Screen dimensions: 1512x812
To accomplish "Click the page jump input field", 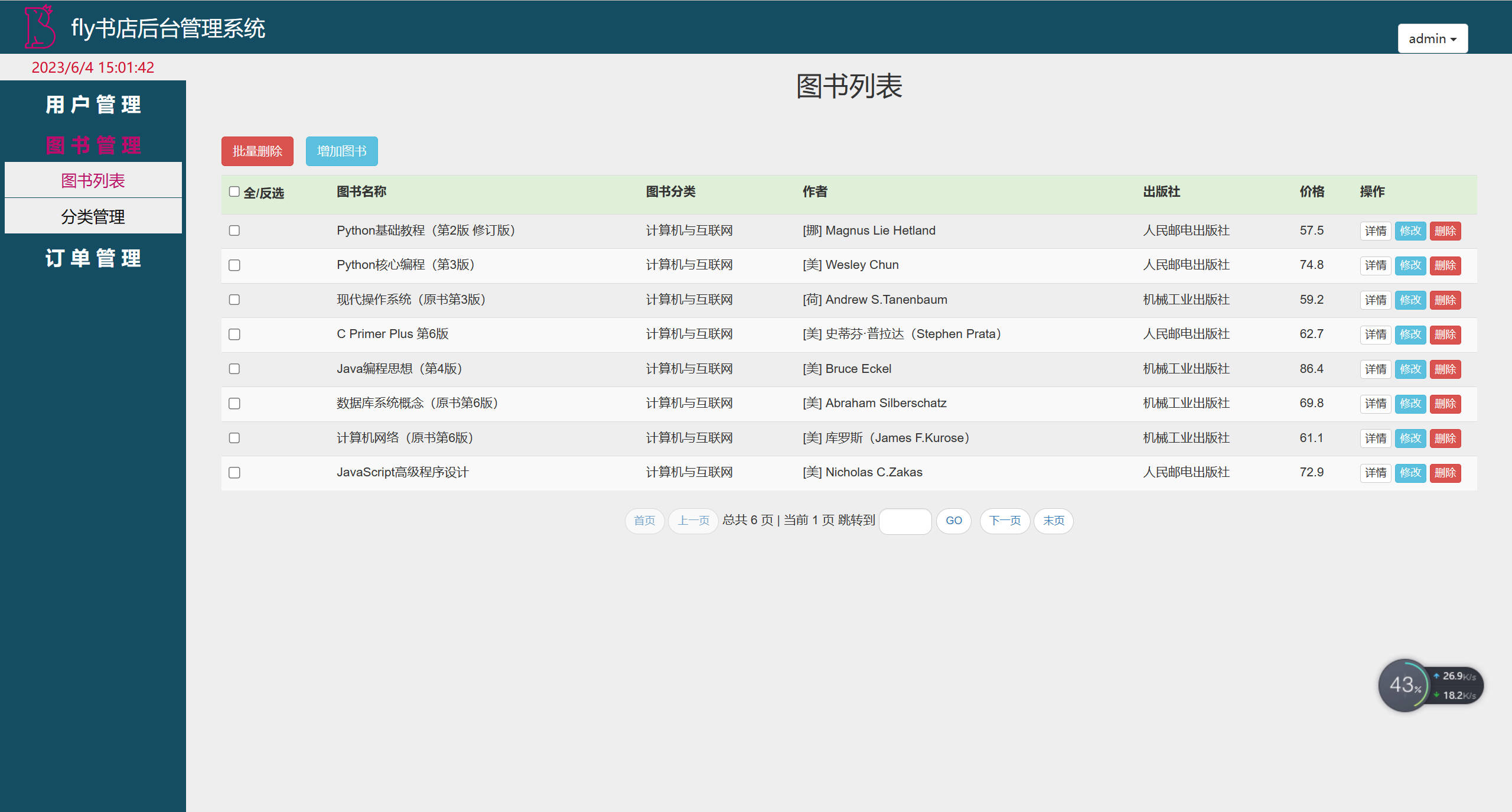I will coord(905,521).
